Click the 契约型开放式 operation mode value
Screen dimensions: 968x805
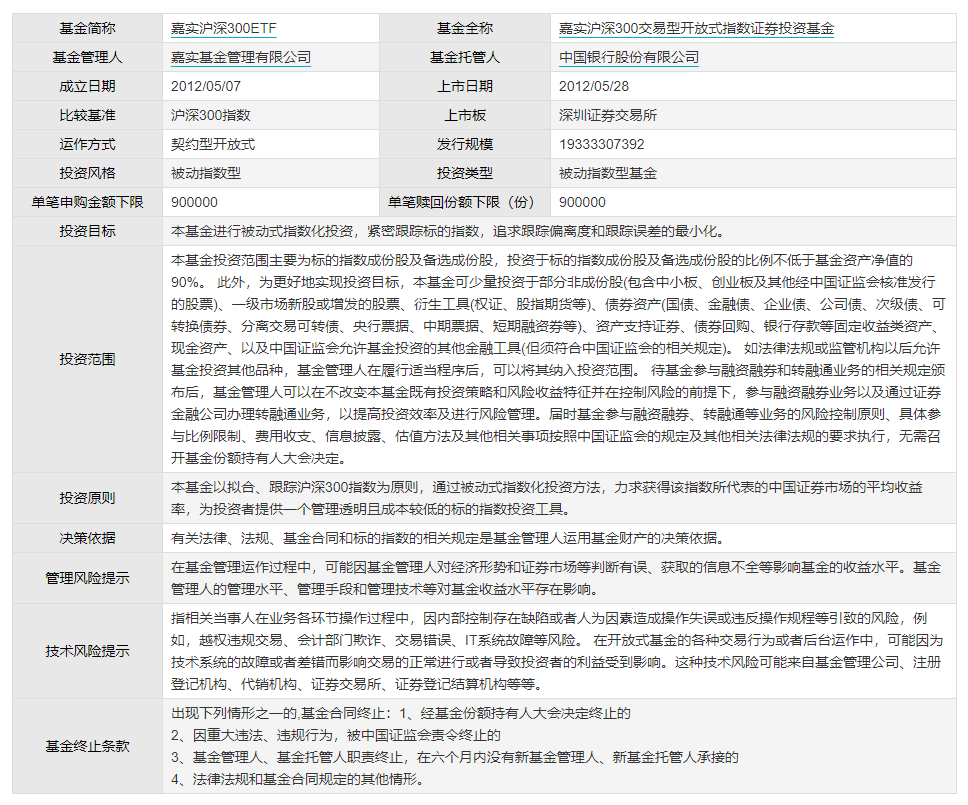(x=213, y=144)
